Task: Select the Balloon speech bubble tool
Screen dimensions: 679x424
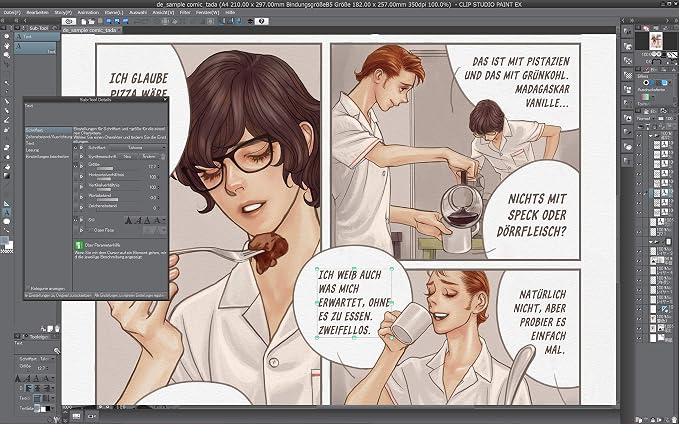Action: coord(6,222)
